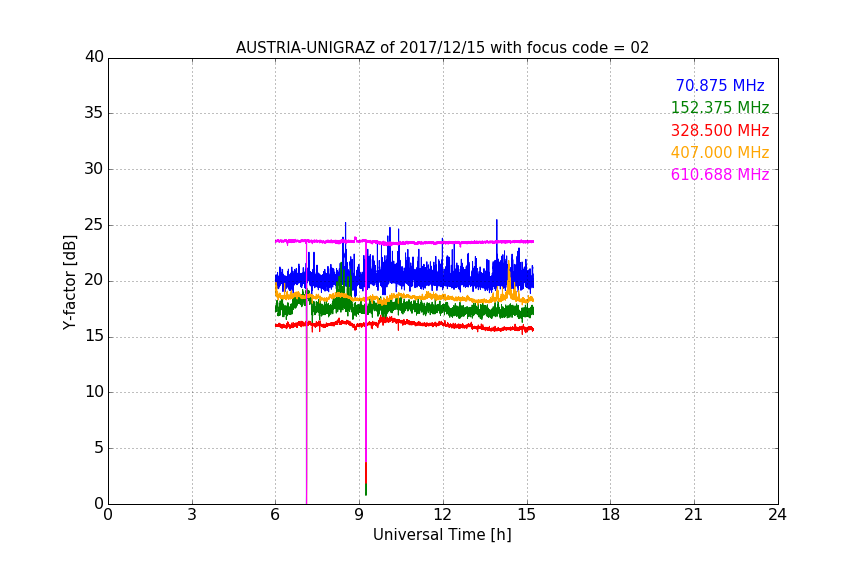The height and width of the screenshot is (576, 864).
Task: Select the 407.000 MHz legend label
Action: pyautogui.click(x=720, y=152)
